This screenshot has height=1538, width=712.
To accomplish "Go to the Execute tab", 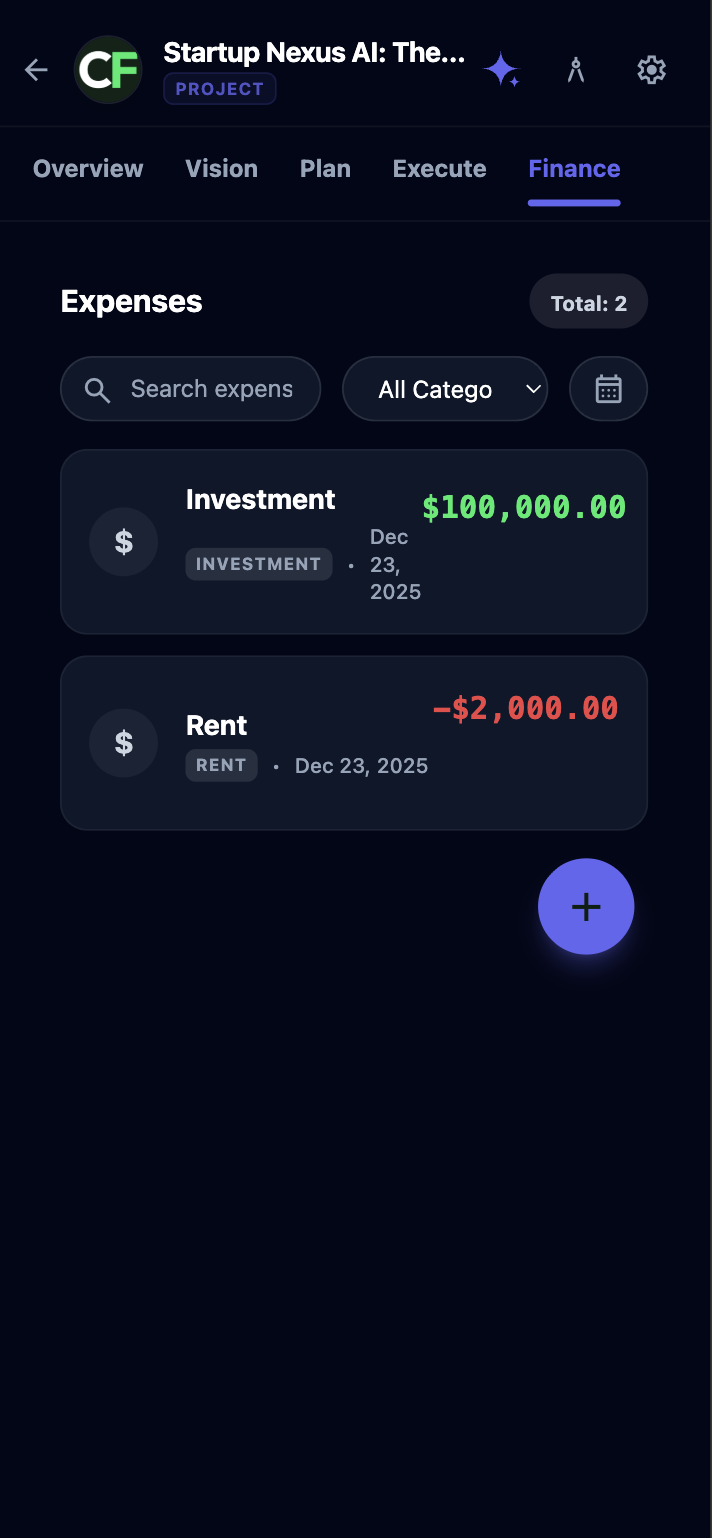I will coord(439,169).
